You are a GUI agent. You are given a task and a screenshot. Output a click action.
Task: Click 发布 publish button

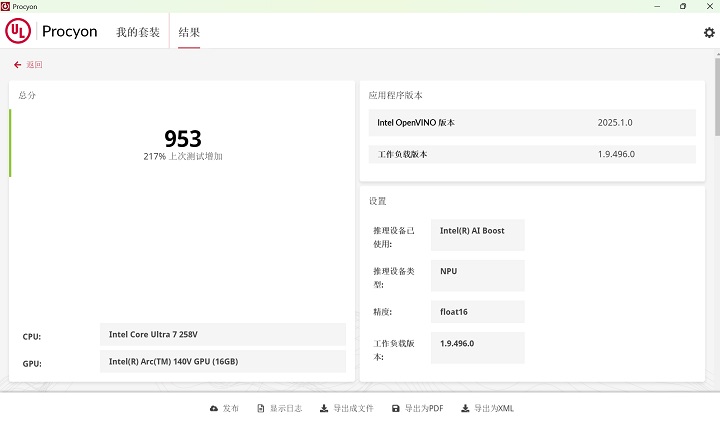[x=224, y=408]
